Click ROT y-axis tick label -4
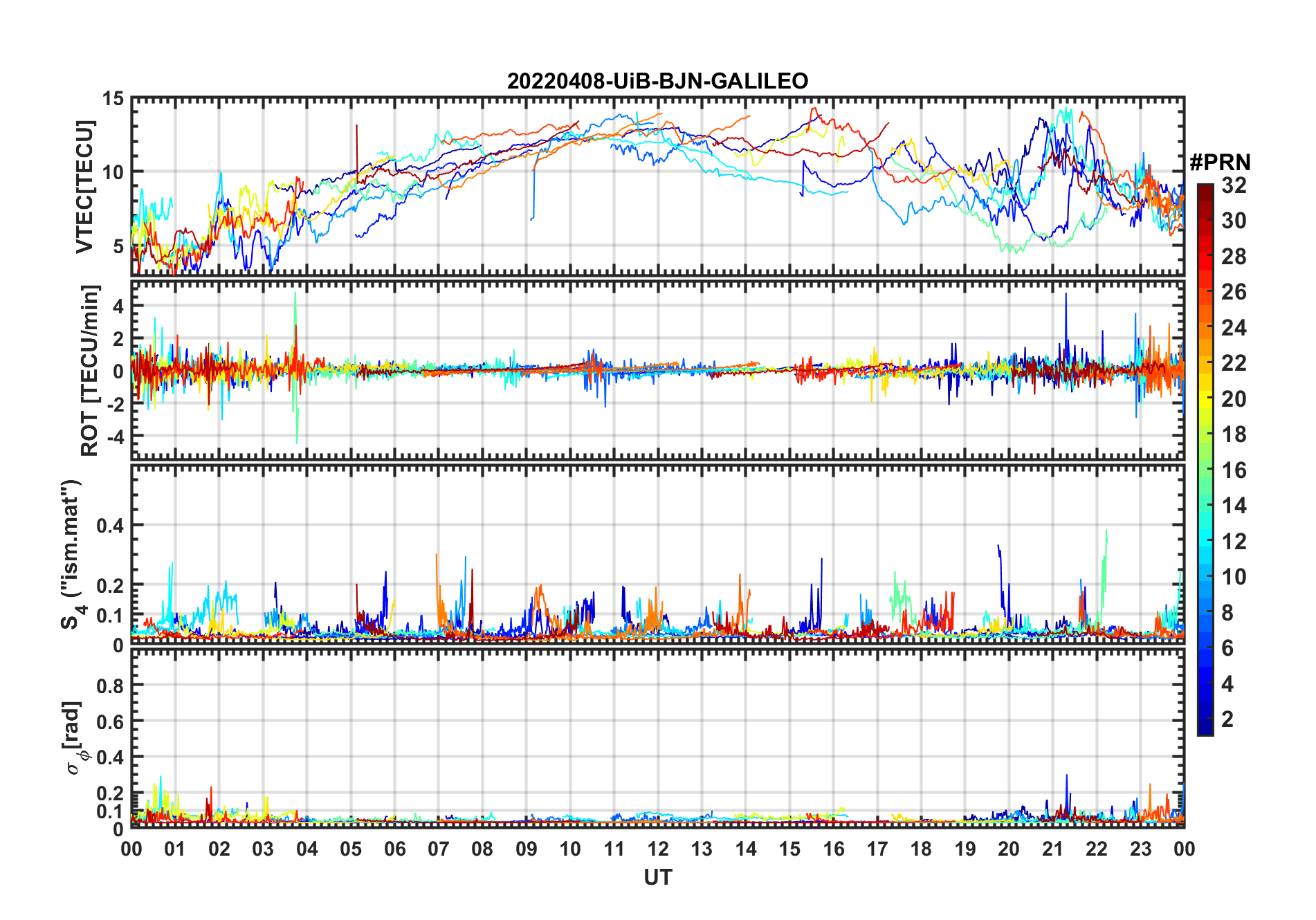This screenshot has height=920, width=1316. pyautogui.click(x=114, y=437)
